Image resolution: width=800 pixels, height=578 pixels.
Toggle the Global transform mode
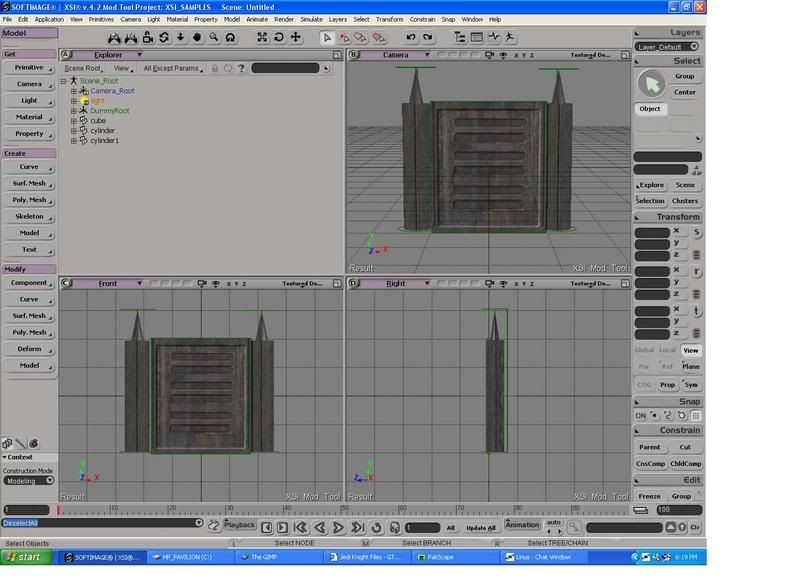point(644,350)
